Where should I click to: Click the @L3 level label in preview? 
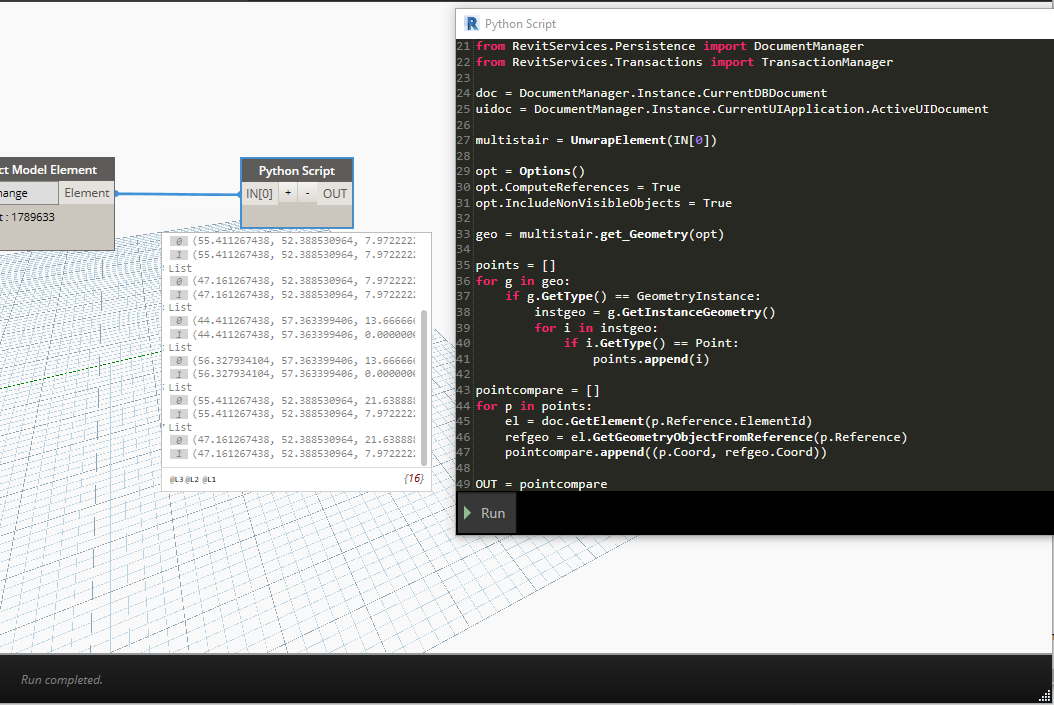176,480
